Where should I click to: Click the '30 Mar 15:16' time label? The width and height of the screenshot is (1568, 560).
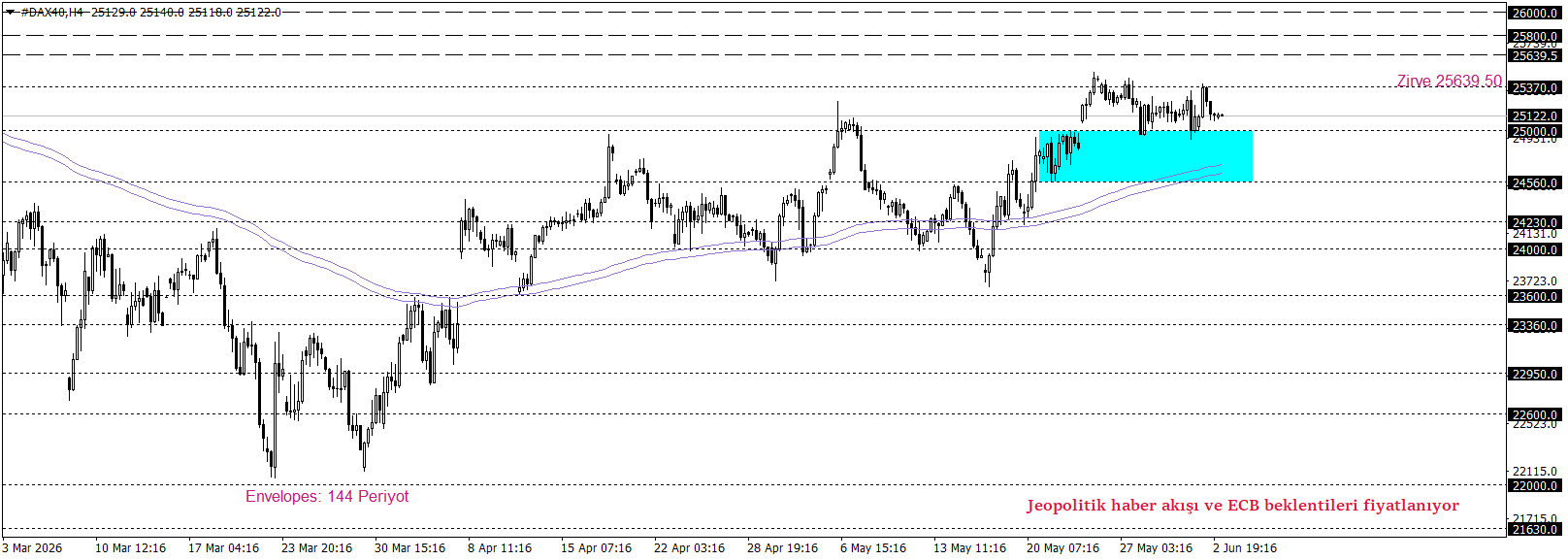point(409,548)
